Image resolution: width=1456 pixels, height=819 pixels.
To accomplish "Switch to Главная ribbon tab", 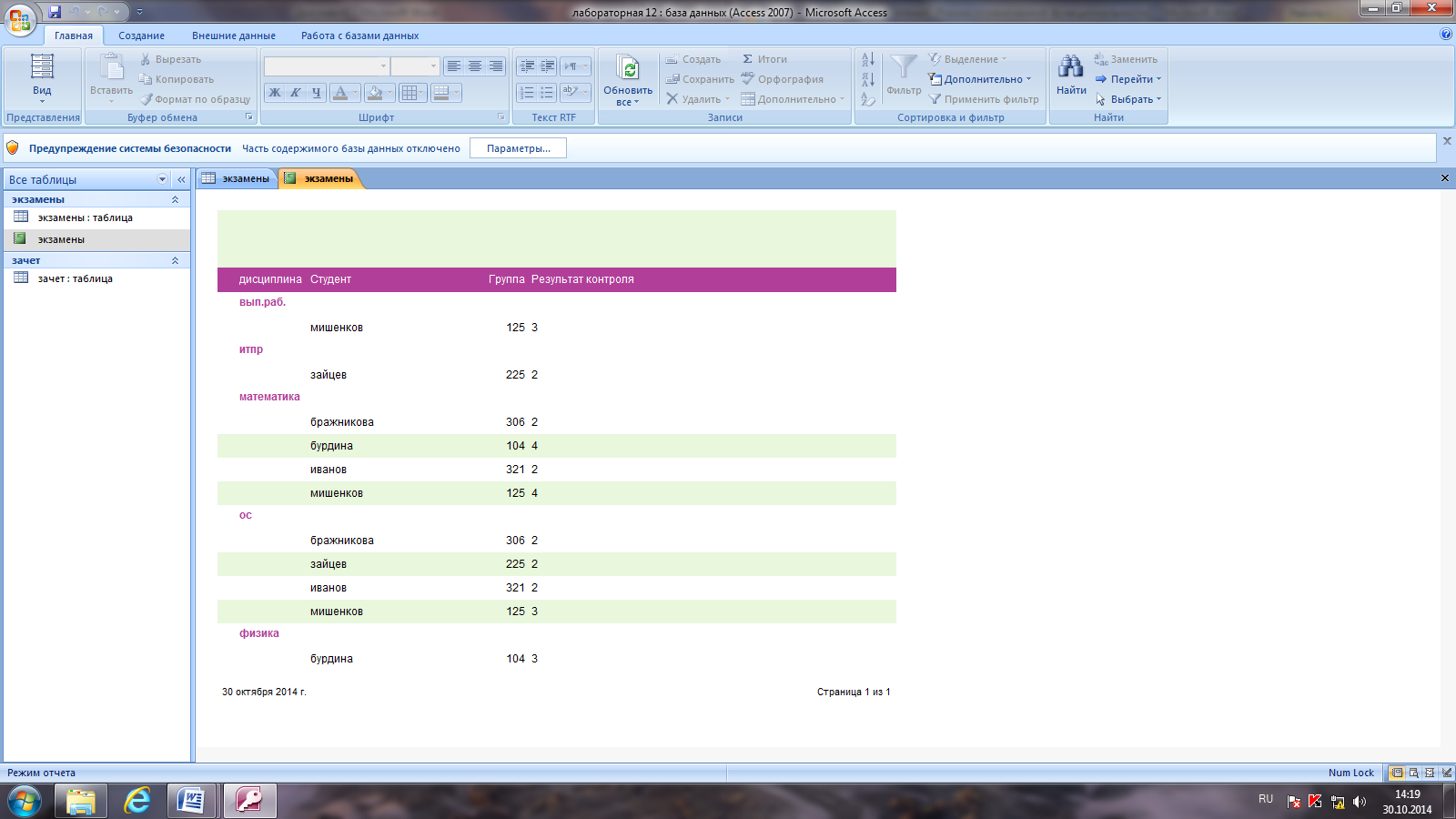I will point(74,35).
